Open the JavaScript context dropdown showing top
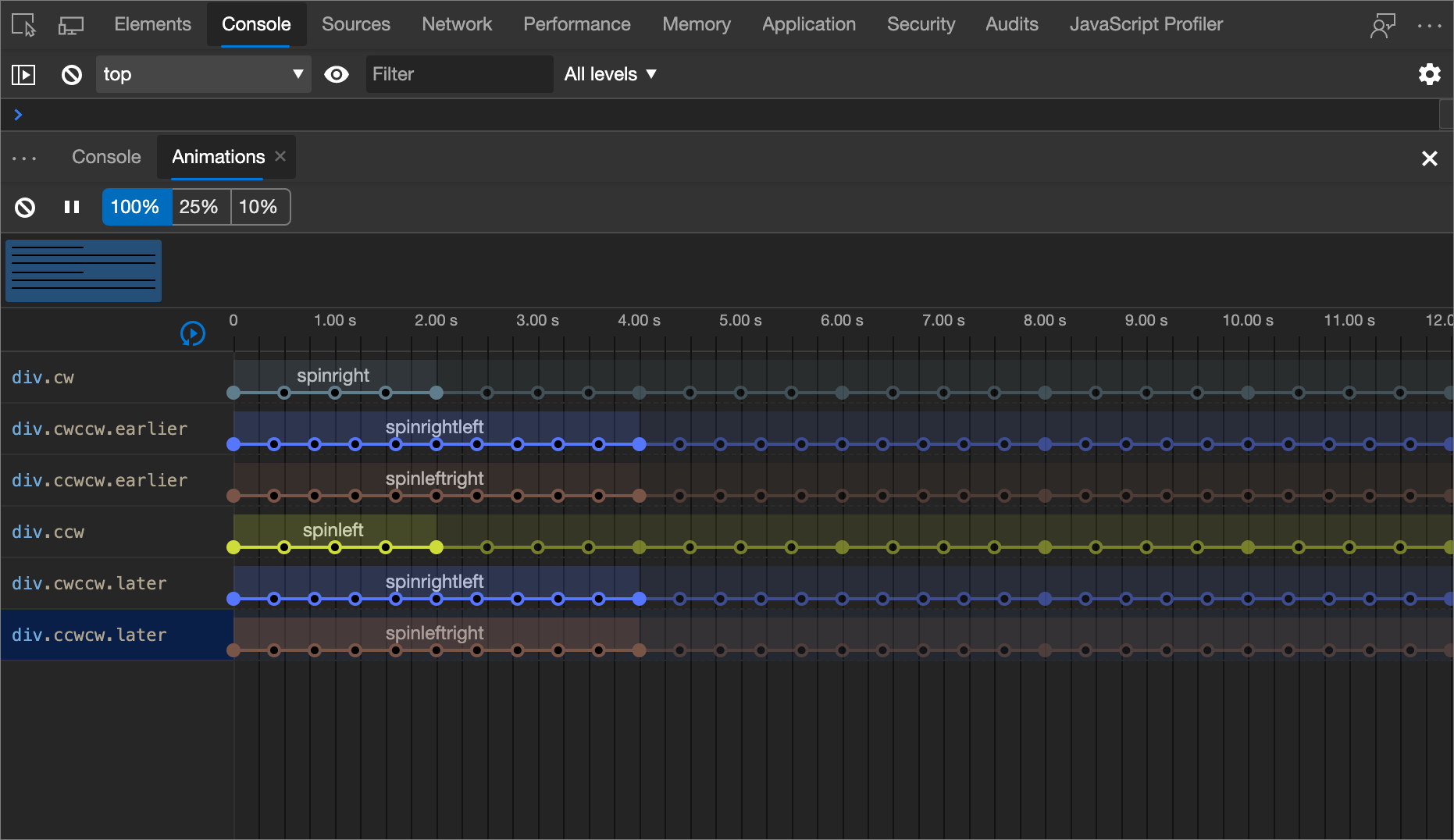The image size is (1454, 840). pyautogui.click(x=203, y=74)
